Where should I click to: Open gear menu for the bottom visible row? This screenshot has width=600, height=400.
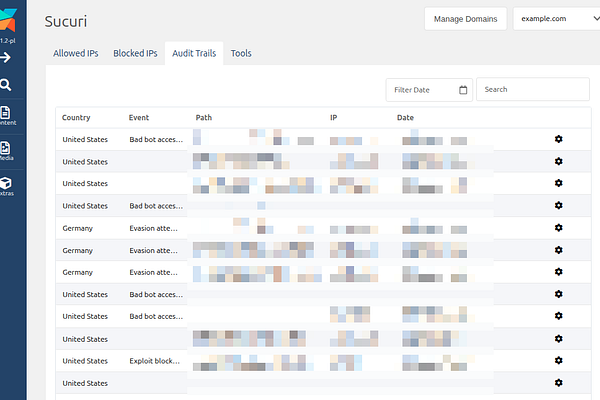coord(559,382)
